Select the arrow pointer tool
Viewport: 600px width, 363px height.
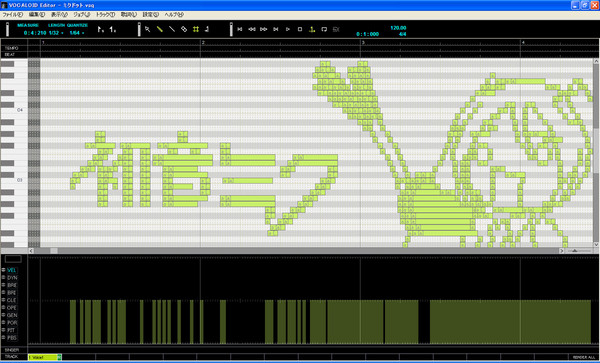coord(148,29)
